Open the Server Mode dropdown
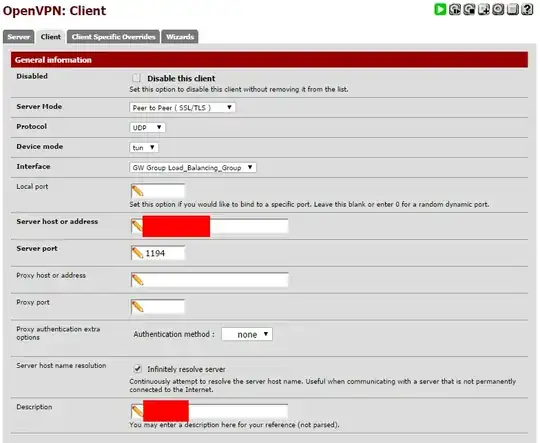Screen dimensions: 540x443 183,107
